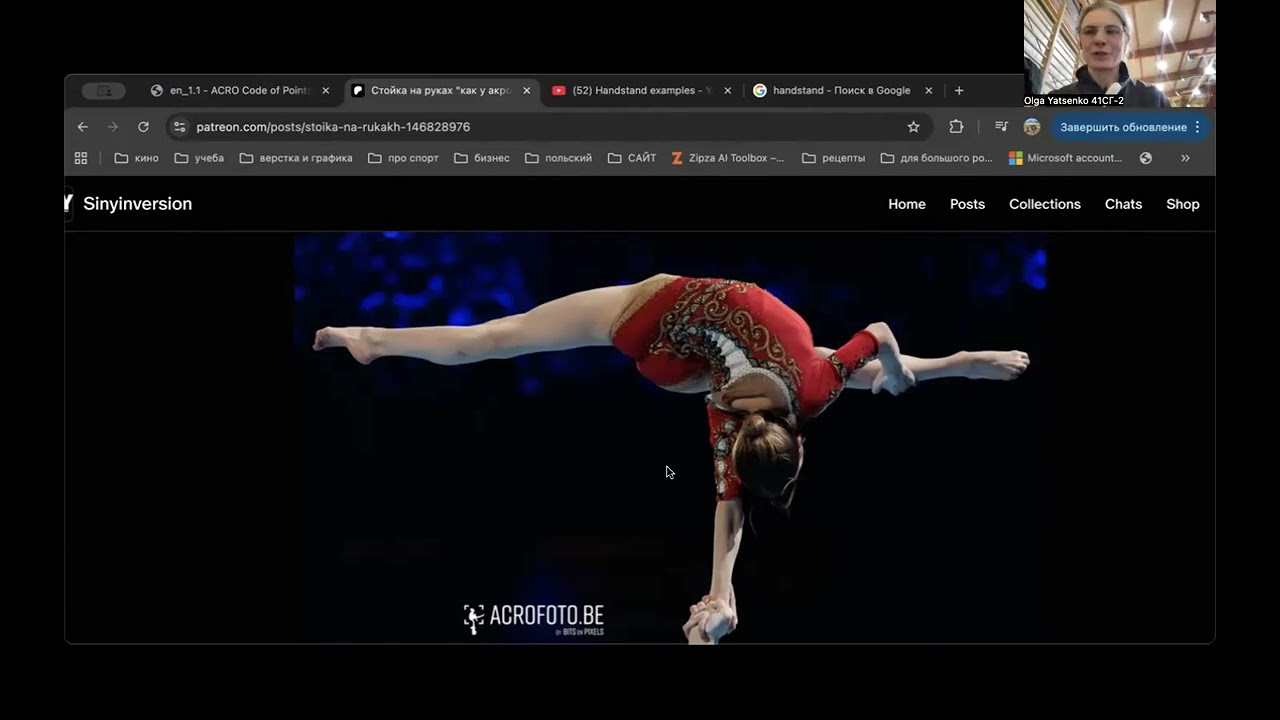Close the handstand Google search tab
Screen dimensions: 1280x720
point(928,90)
